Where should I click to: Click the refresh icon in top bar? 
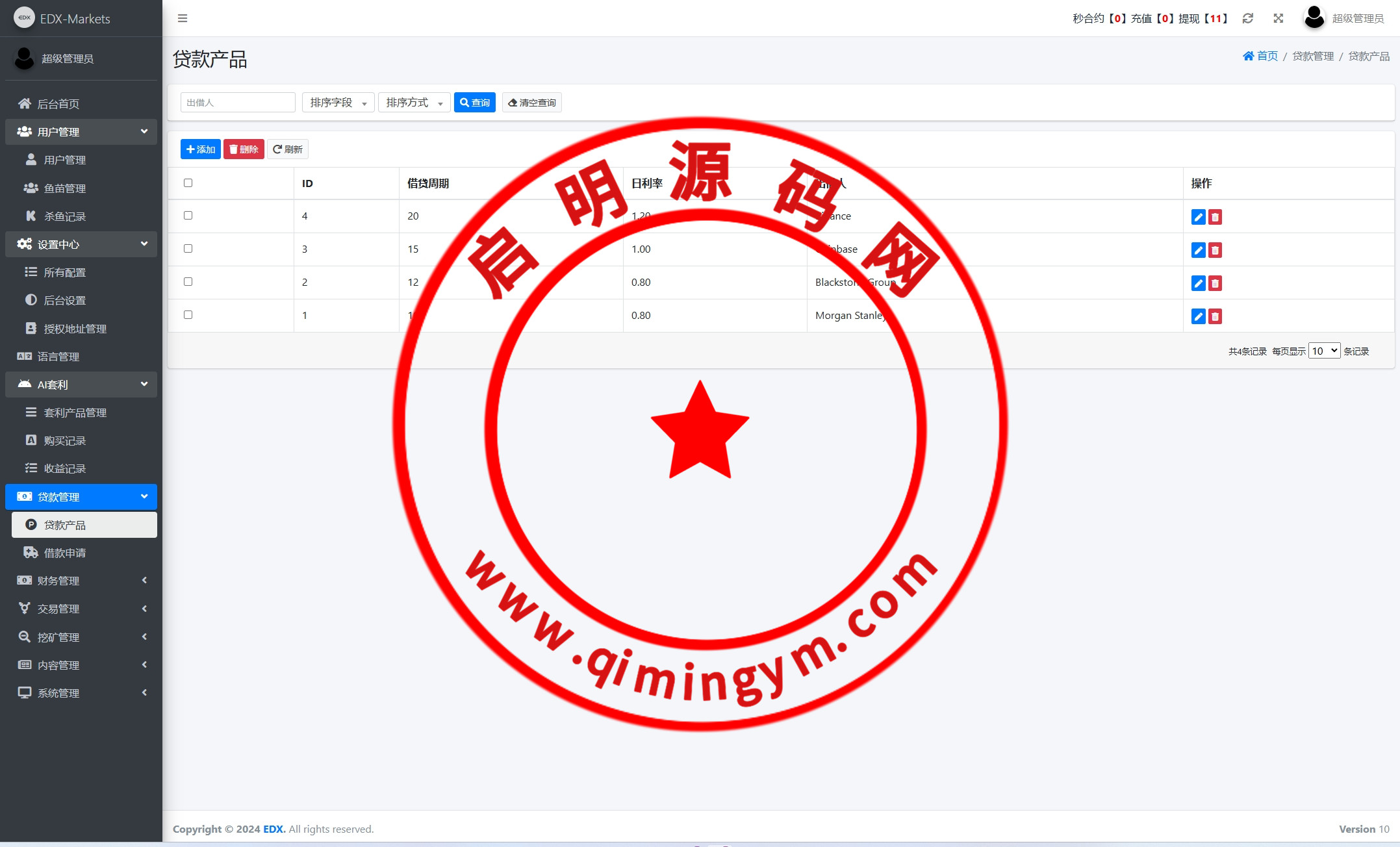tap(1247, 18)
